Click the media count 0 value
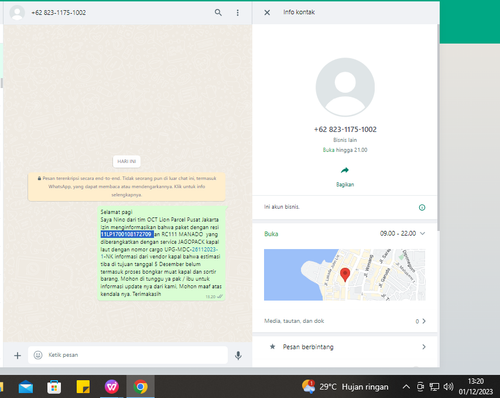500x398 pixels. coord(417,321)
